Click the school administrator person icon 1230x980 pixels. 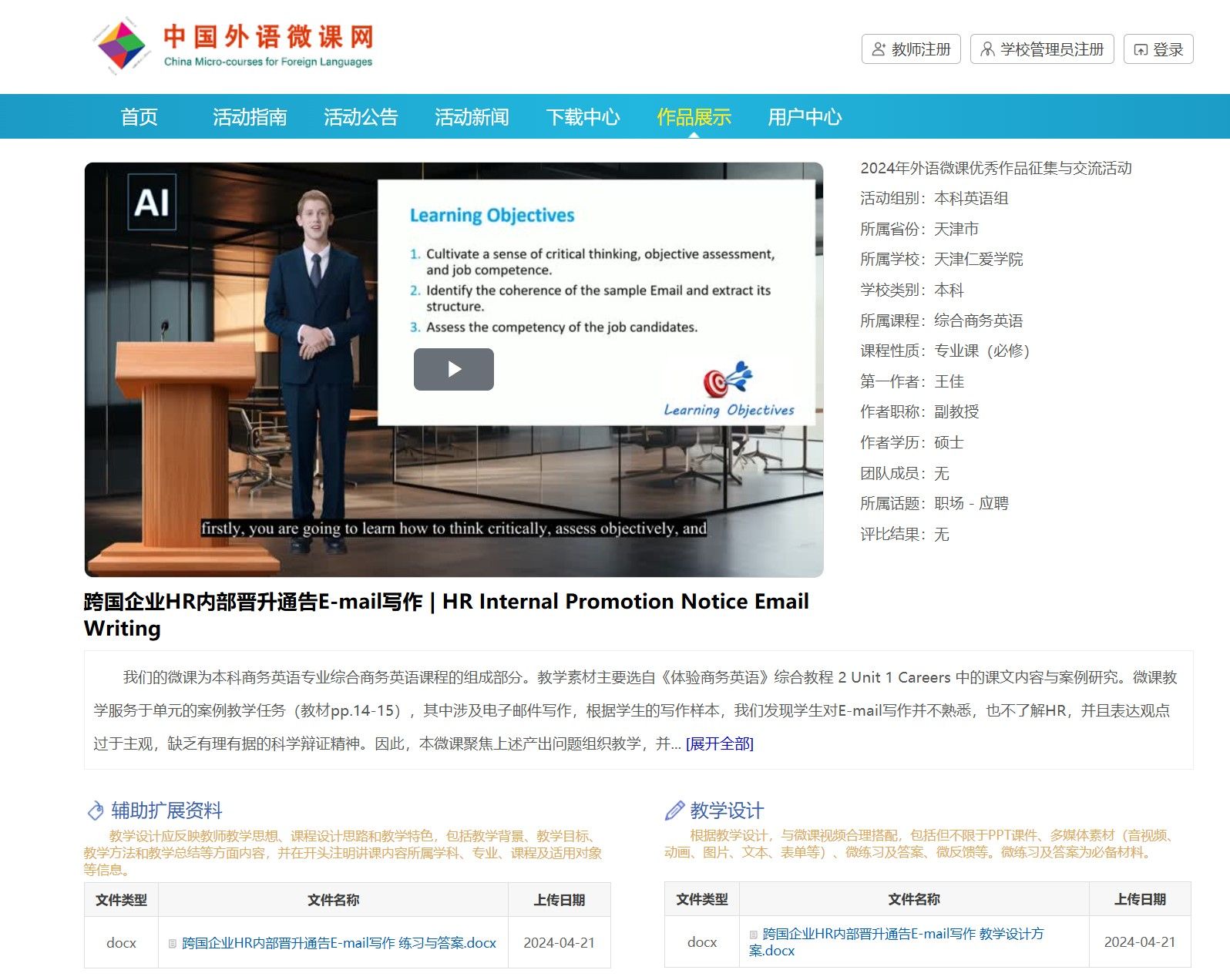tap(987, 49)
